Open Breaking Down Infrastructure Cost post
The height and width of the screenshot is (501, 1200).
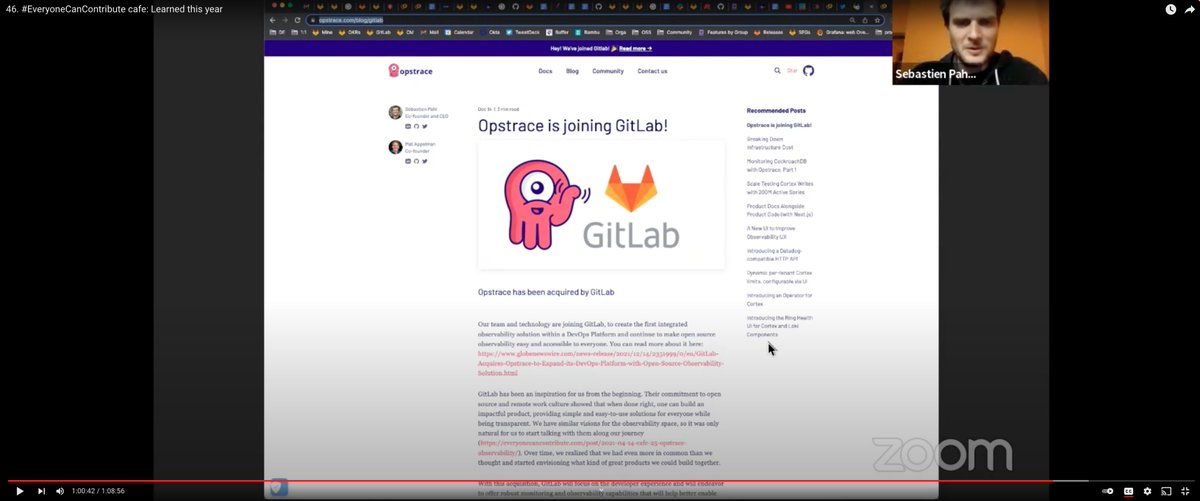(771, 143)
